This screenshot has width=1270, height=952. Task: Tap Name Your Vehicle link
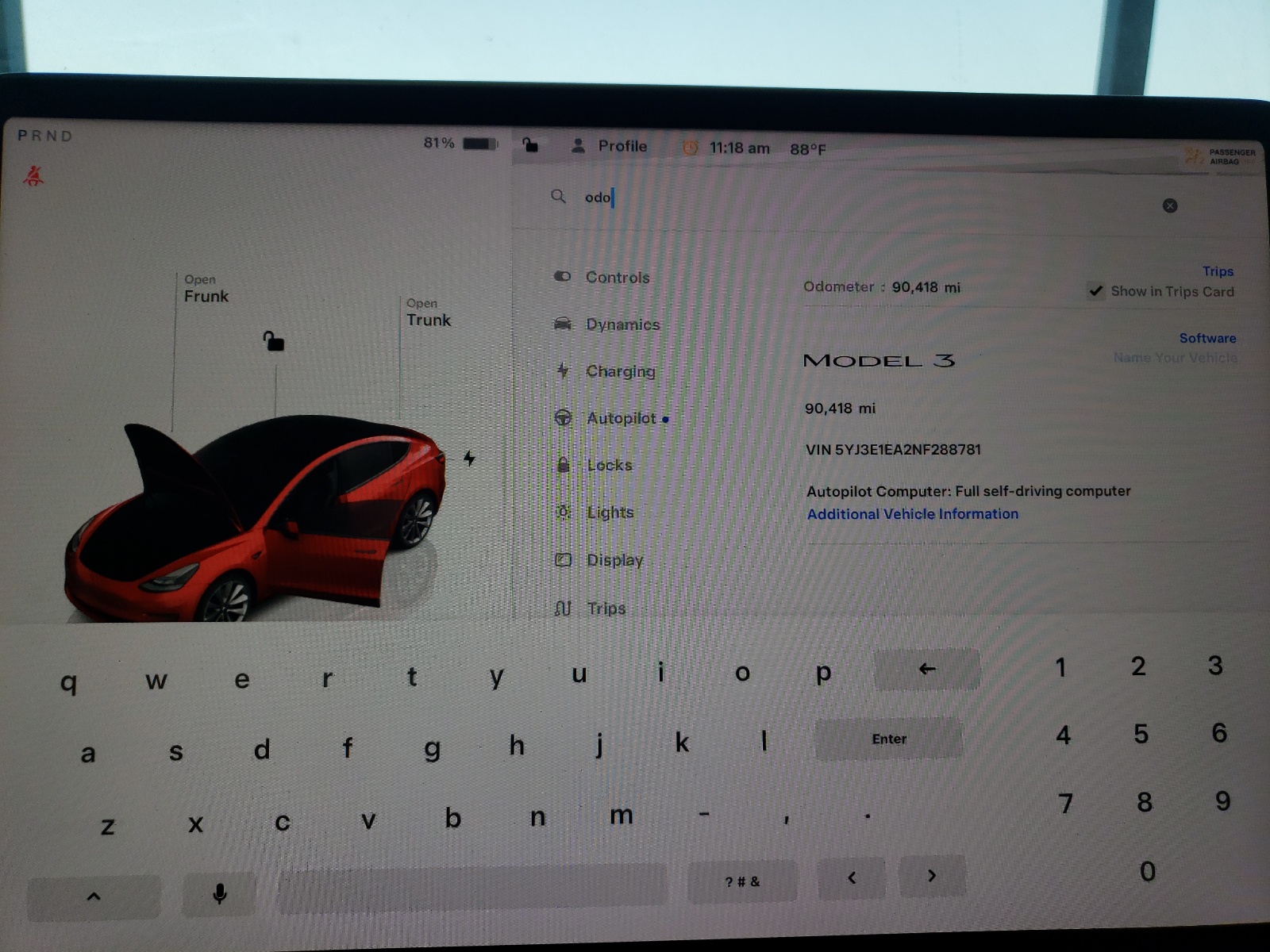tap(1175, 358)
